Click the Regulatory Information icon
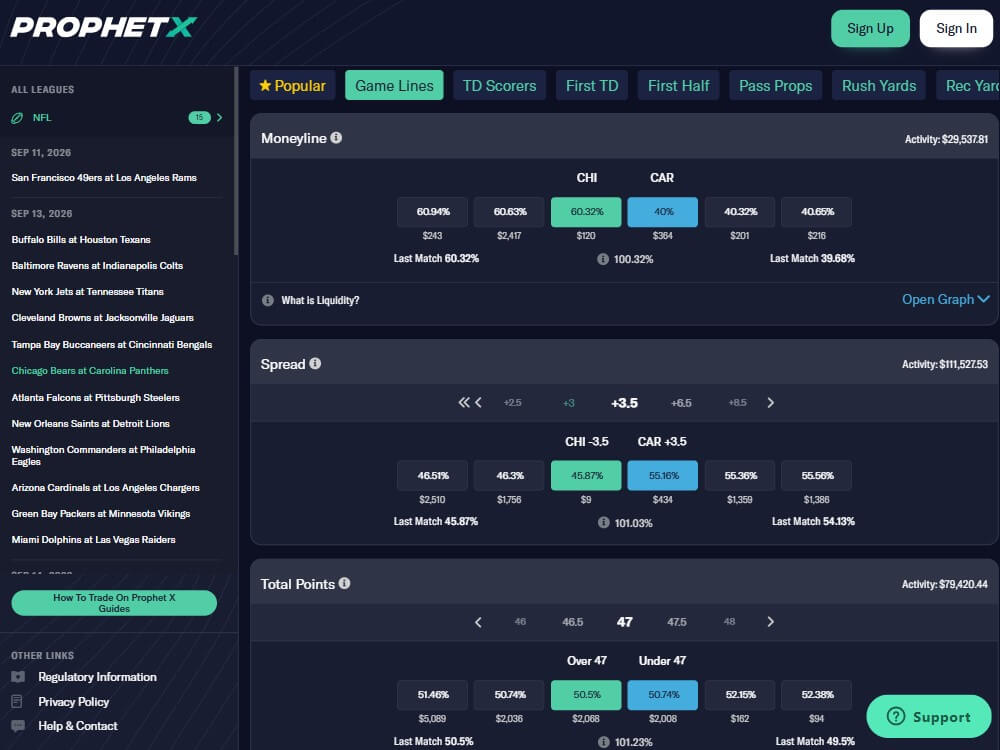Image resolution: width=1000 pixels, height=750 pixels. point(18,677)
